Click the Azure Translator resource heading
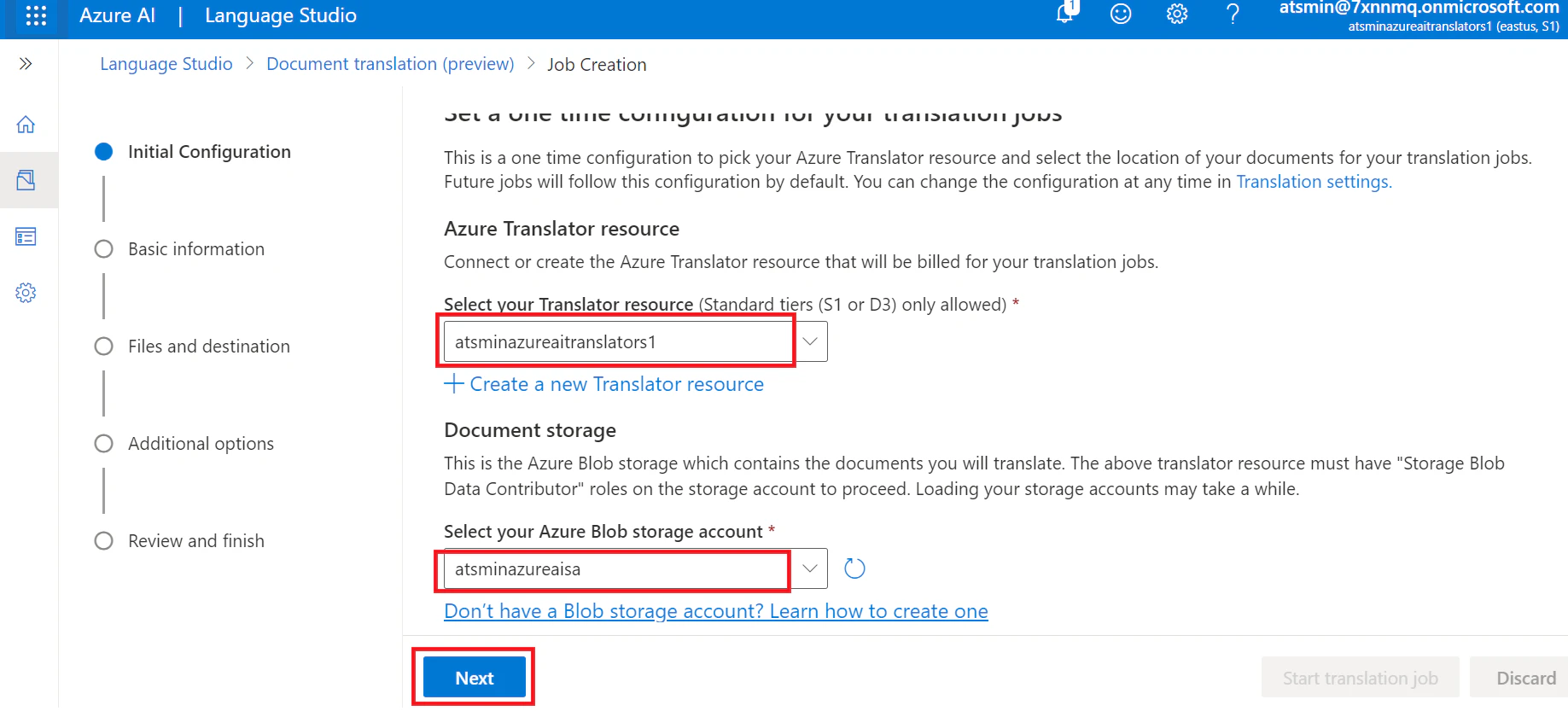Image resolution: width=1568 pixels, height=711 pixels. click(562, 229)
